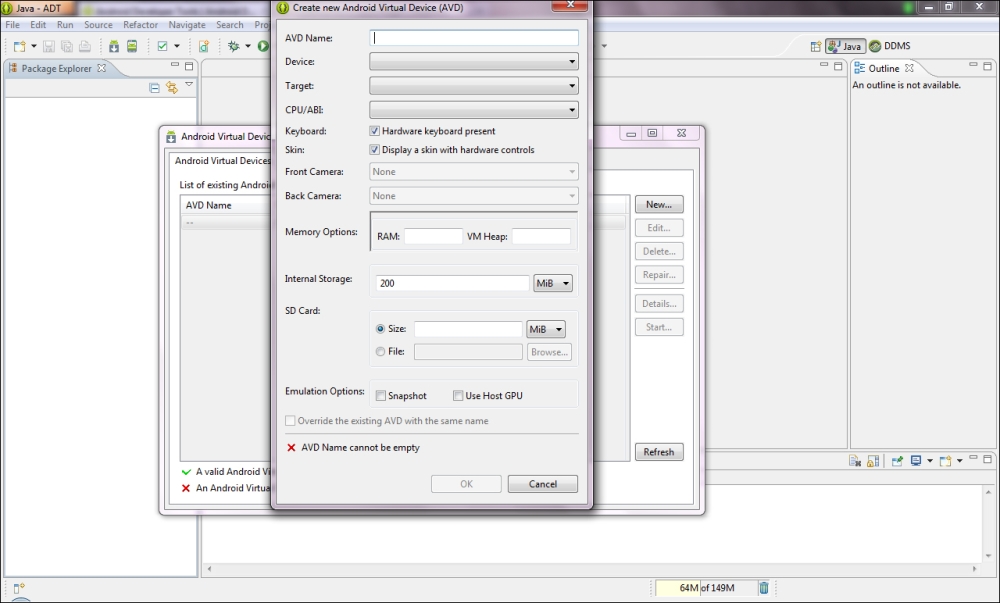Pin the console view
The width and height of the screenshot is (1000, 603).
(x=897, y=461)
